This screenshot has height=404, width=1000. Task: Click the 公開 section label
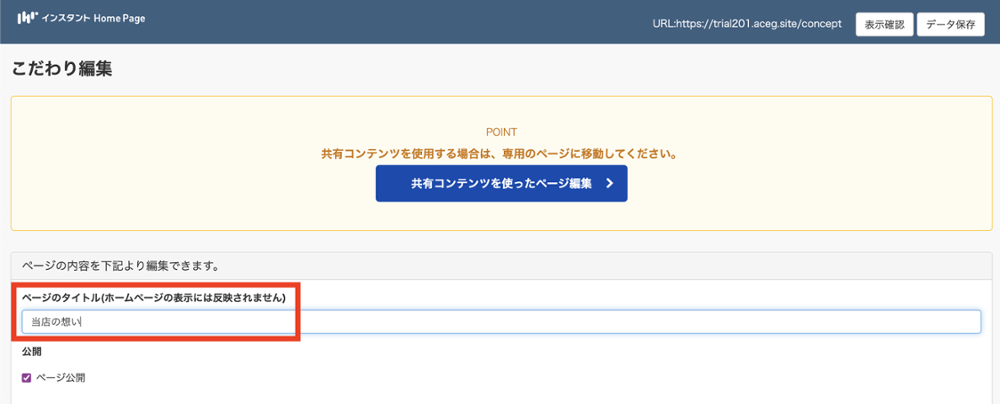click(31, 352)
